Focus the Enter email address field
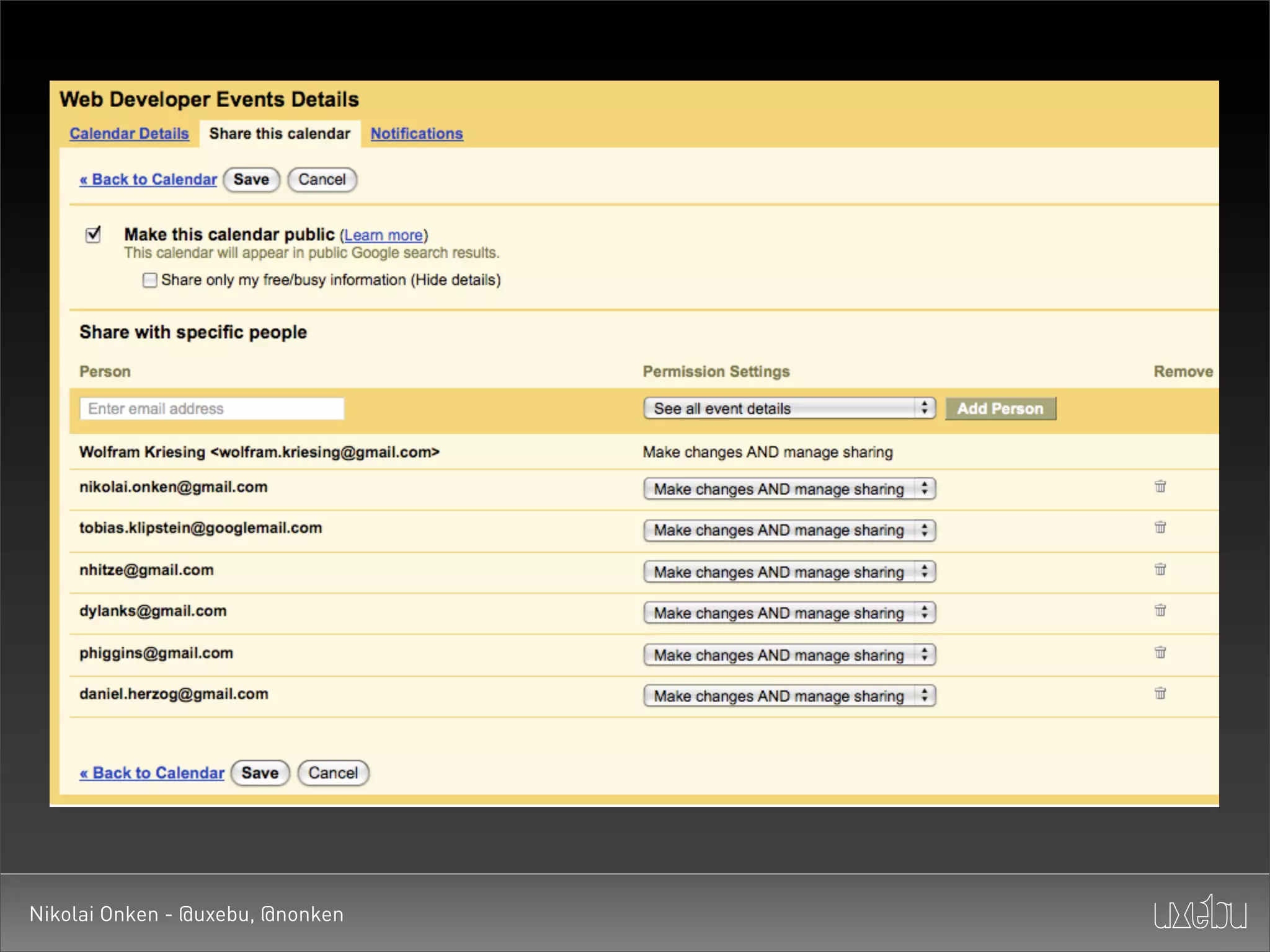Screen dimensions: 1270x952 click(211, 408)
